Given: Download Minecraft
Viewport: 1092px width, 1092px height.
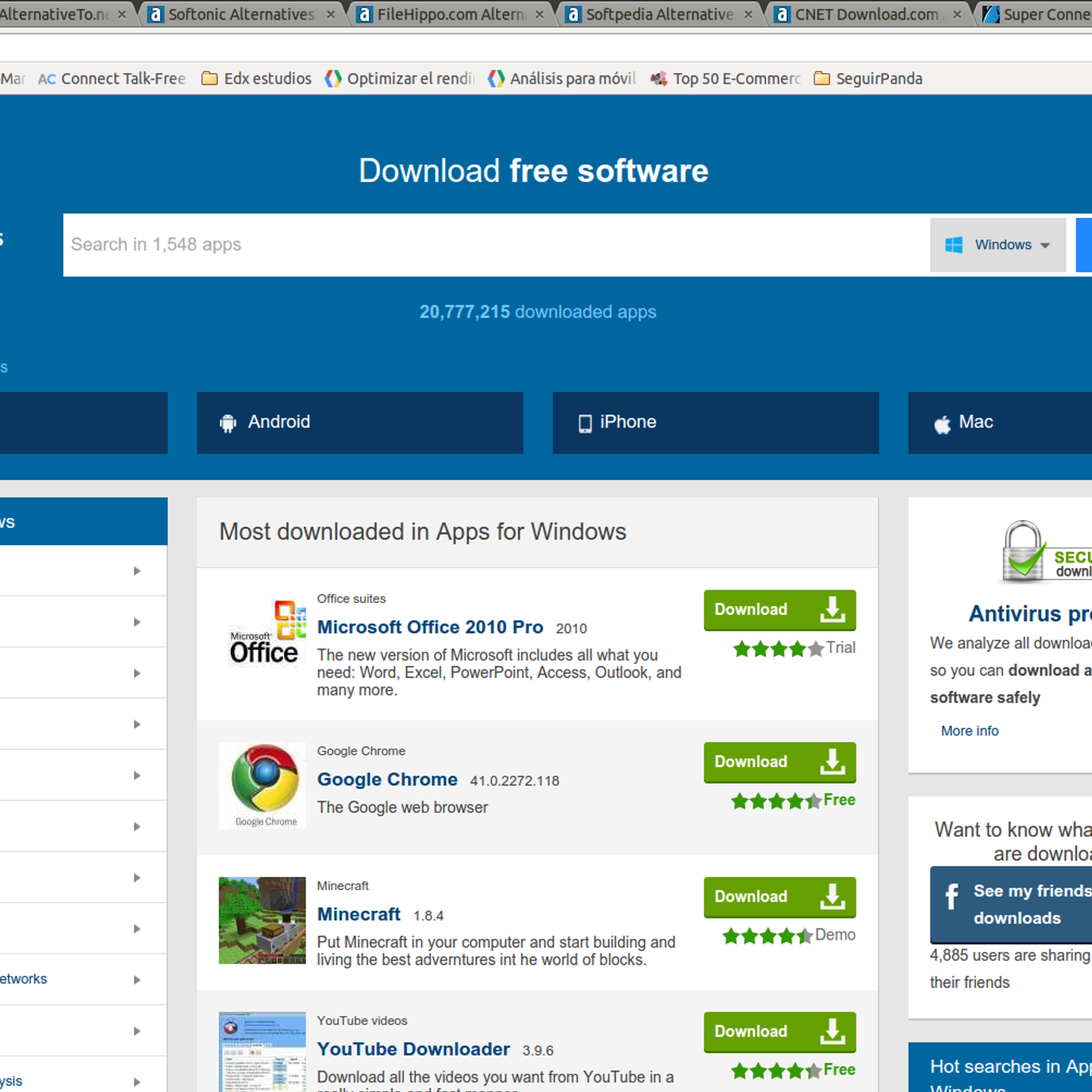Looking at the screenshot, I should click(779, 897).
